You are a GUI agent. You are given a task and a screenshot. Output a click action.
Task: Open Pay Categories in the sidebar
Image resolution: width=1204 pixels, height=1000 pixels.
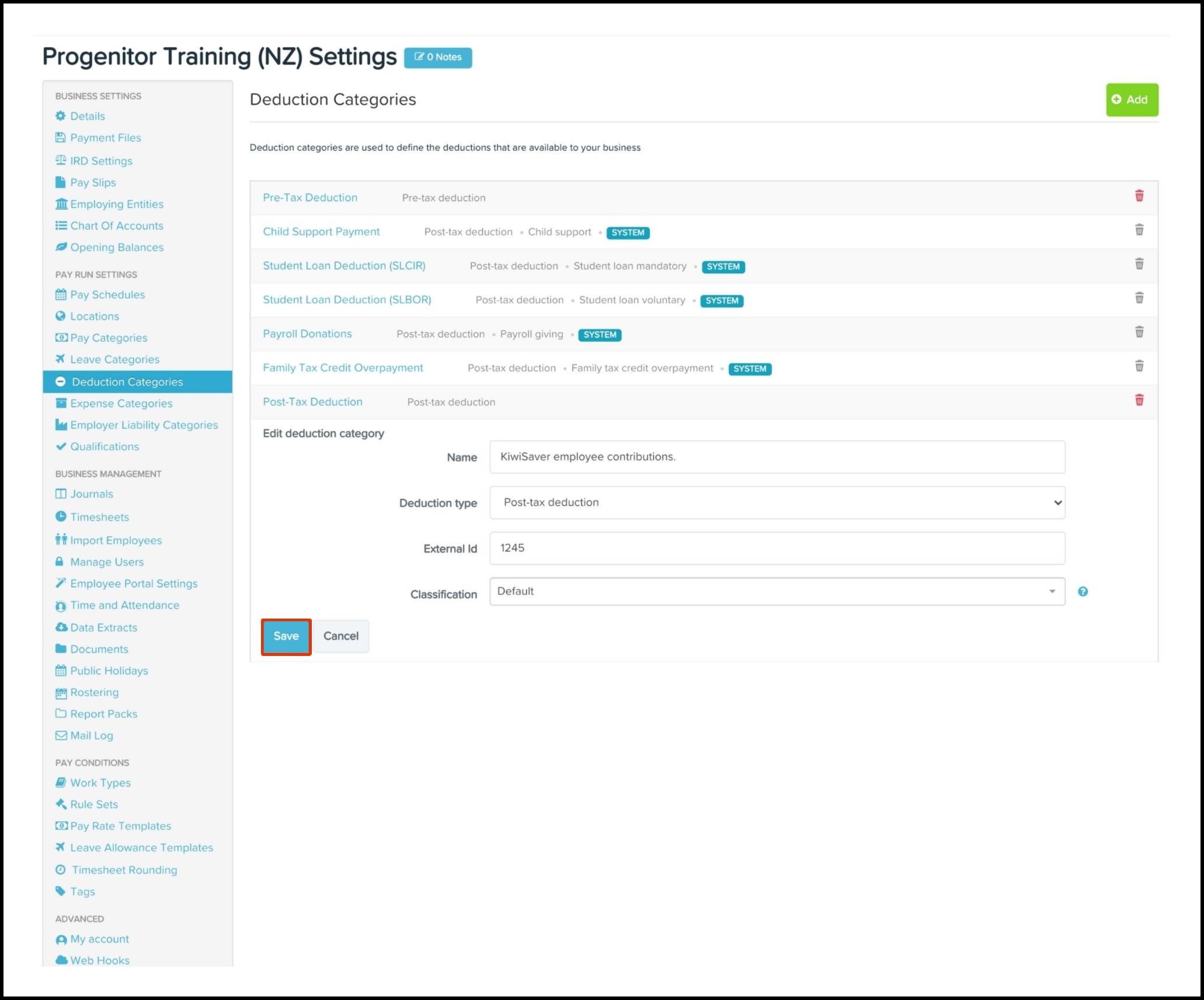click(x=109, y=338)
